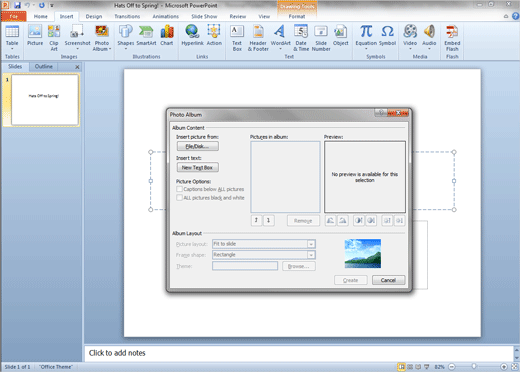Insert Date & Time

coord(301,32)
